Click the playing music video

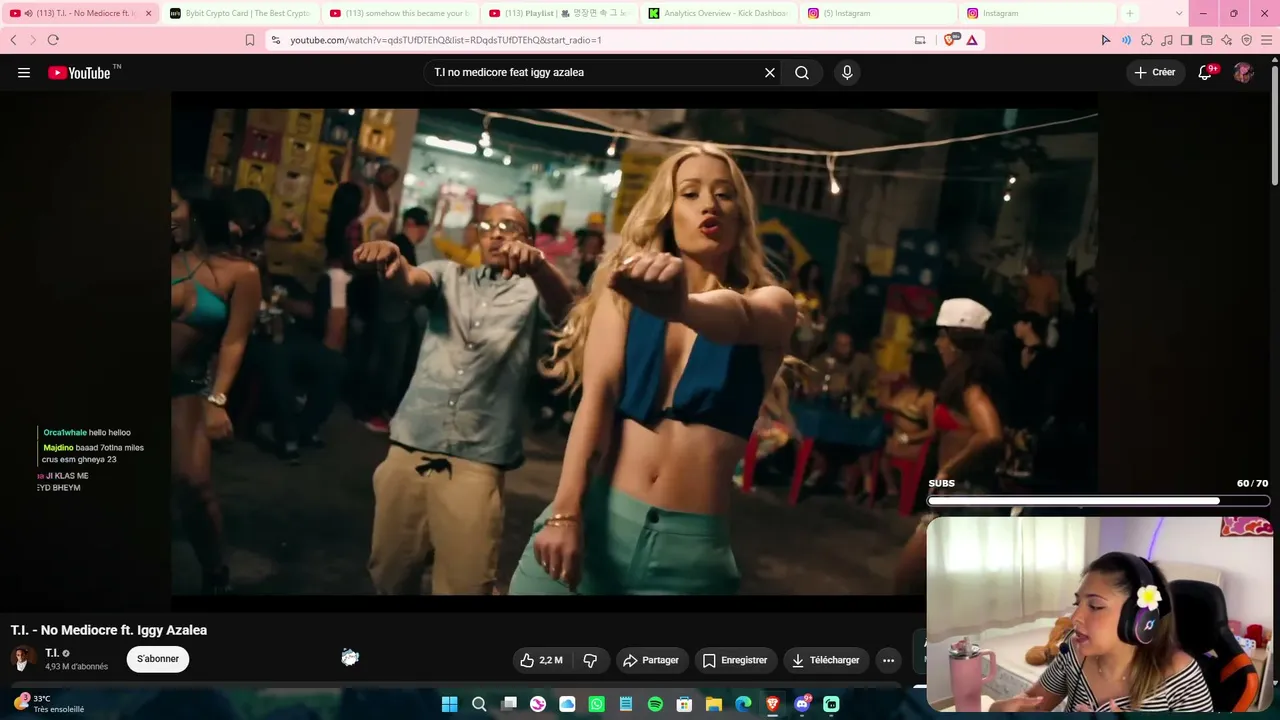click(634, 352)
